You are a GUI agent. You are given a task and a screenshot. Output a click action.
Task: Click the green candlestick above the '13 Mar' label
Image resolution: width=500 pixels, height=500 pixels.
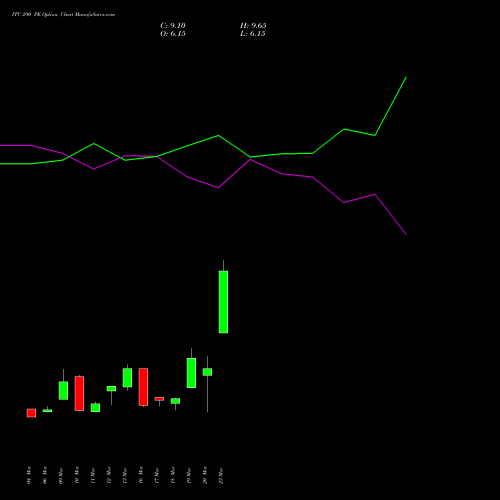click(x=127, y=378)
